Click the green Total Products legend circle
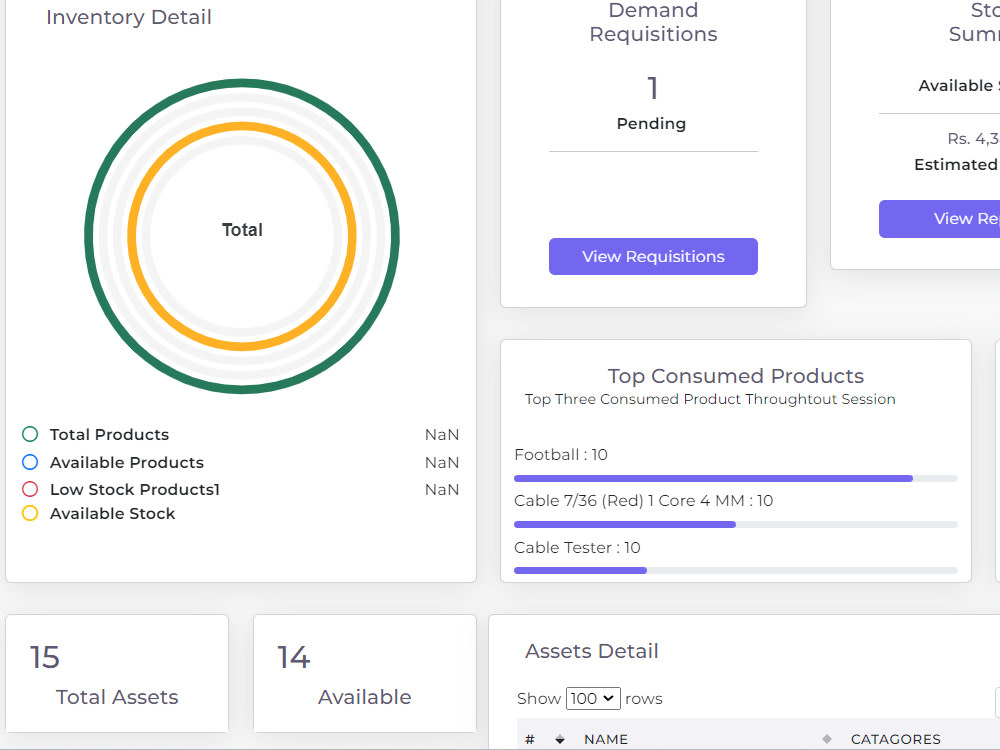The image size is (1000, 750). (30, 434)
